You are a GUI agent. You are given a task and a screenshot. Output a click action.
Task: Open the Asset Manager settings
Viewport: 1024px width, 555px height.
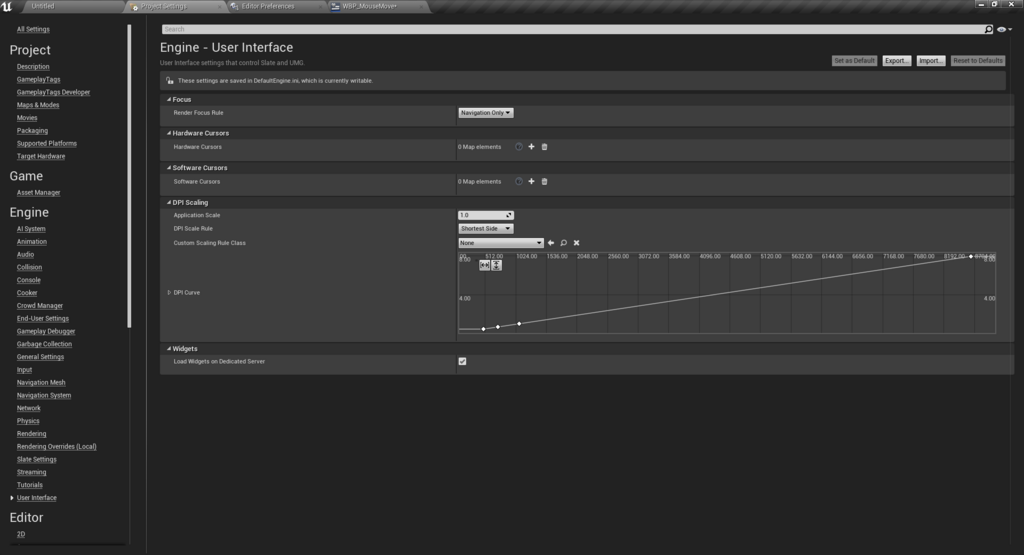tap(39, 193)
